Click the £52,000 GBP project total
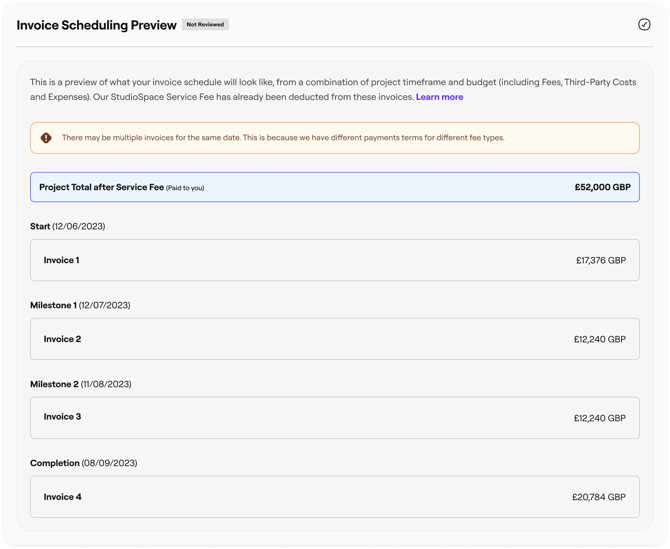 point(602,187)
